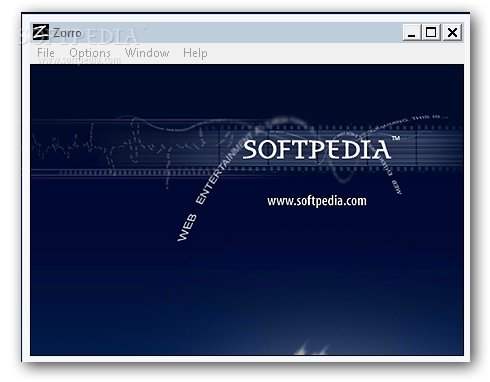
Task: Maximize the Zorro window
Action: pos(431,33)
